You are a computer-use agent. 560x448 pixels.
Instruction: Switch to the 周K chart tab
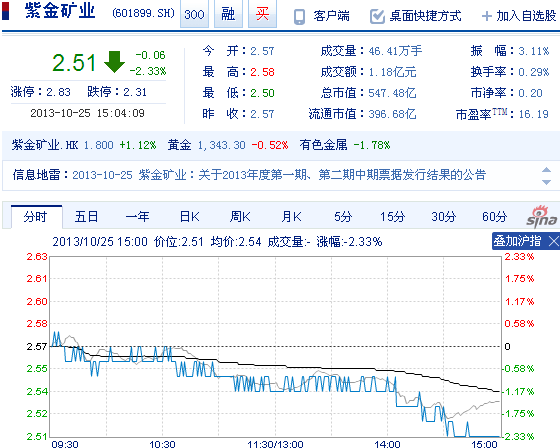click(x=240, y=217)
